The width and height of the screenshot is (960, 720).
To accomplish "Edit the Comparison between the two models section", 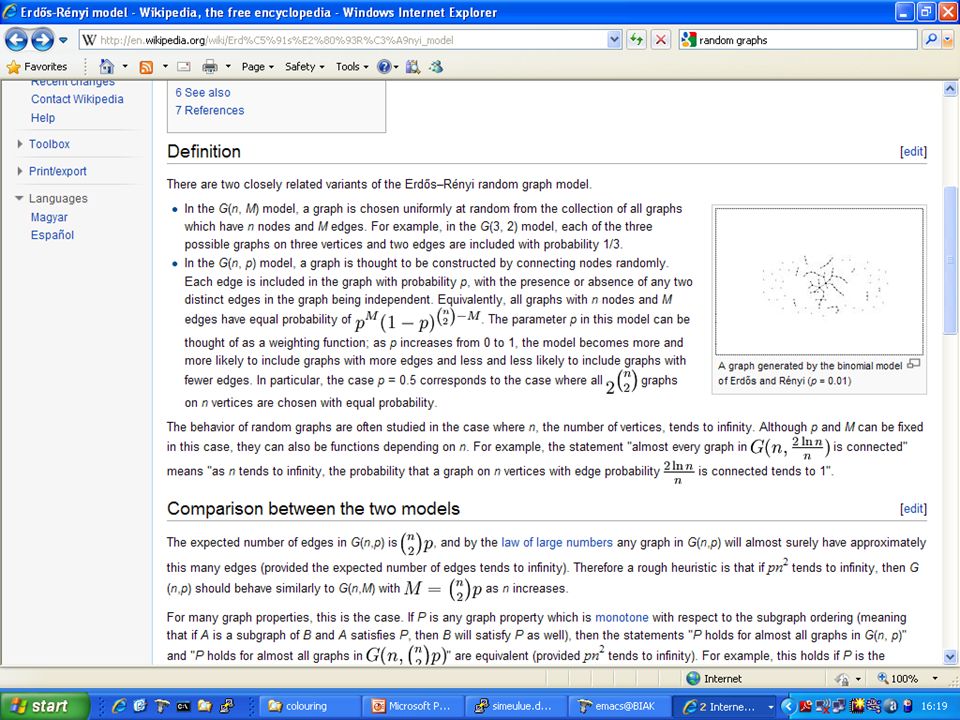I will (x=913, y=509).
